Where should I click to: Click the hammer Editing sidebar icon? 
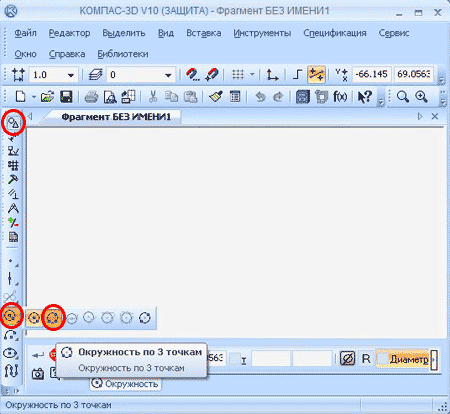tap(13, 180)
